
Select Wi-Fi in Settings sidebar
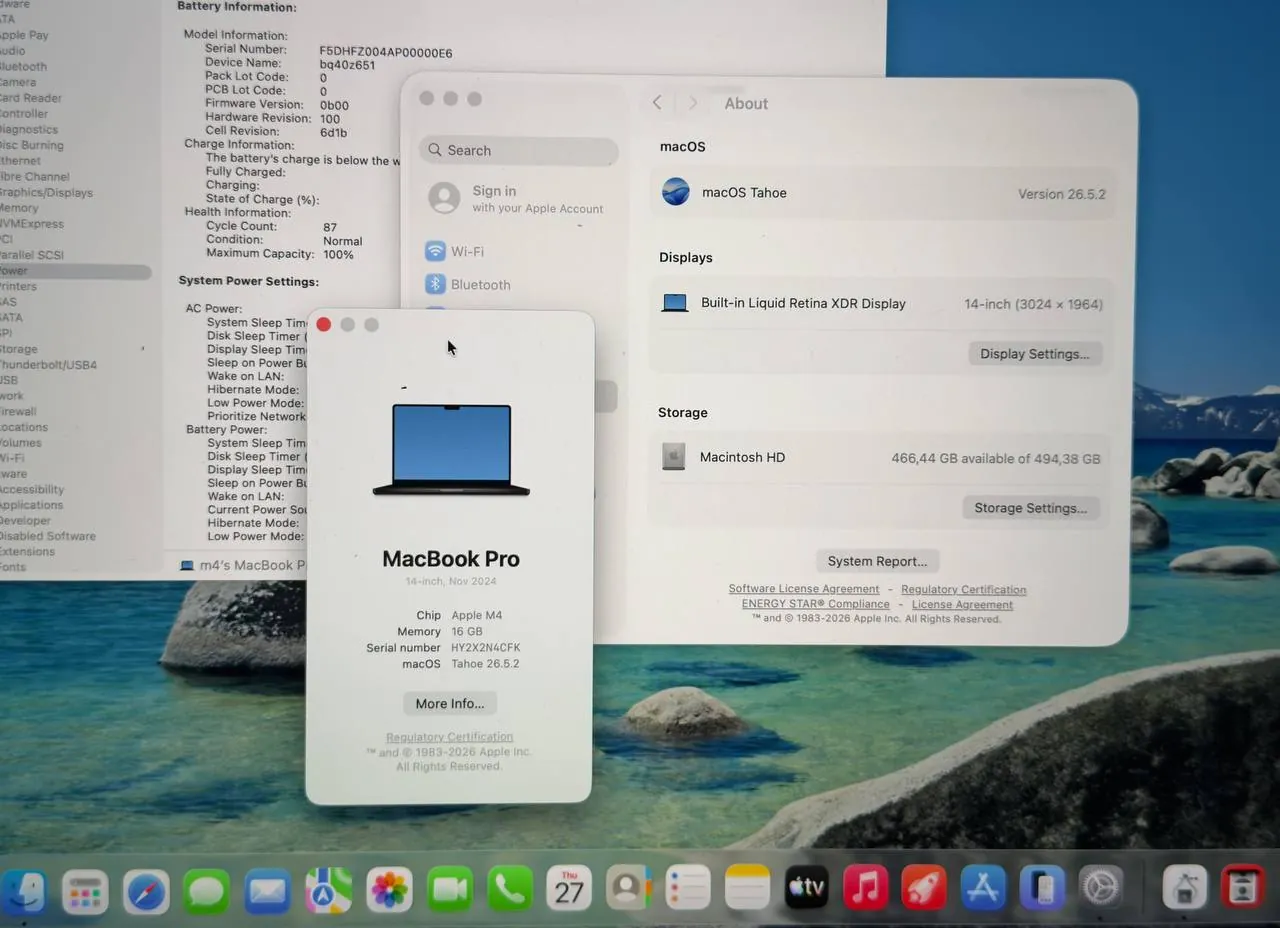tap(467, 251)
